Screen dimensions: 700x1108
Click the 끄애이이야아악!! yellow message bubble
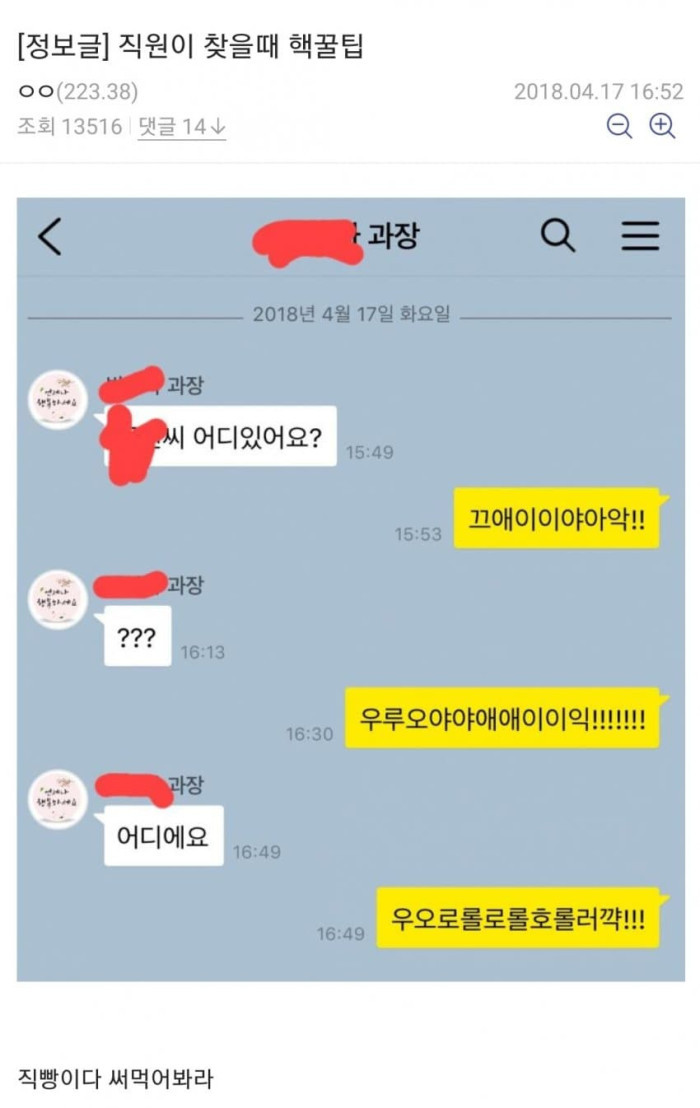(557, 519)
